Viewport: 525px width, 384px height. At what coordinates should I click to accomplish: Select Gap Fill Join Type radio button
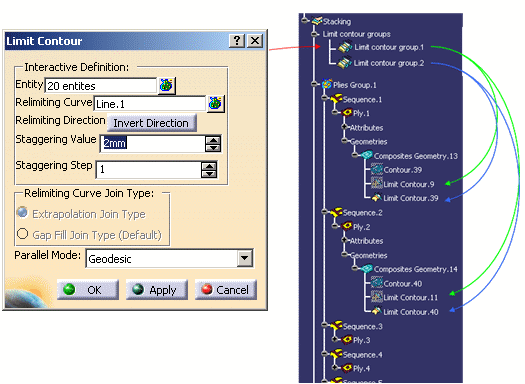22,234
